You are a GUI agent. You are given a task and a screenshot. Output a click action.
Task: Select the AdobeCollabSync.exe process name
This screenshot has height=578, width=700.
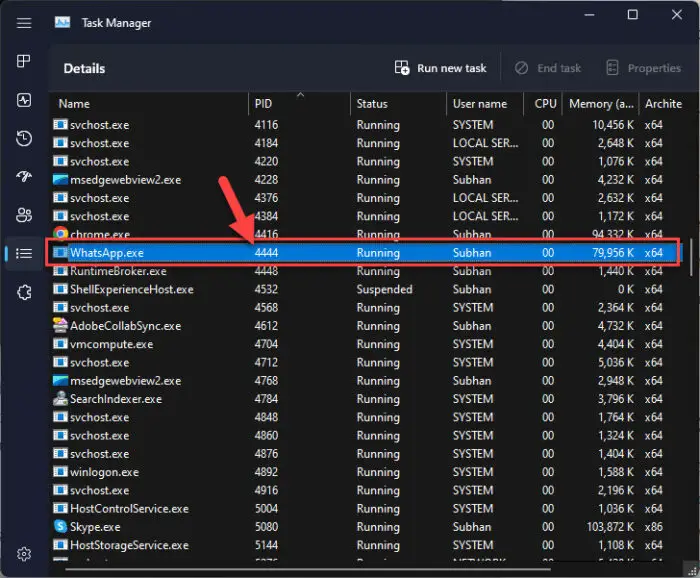(x=125, y=326)
